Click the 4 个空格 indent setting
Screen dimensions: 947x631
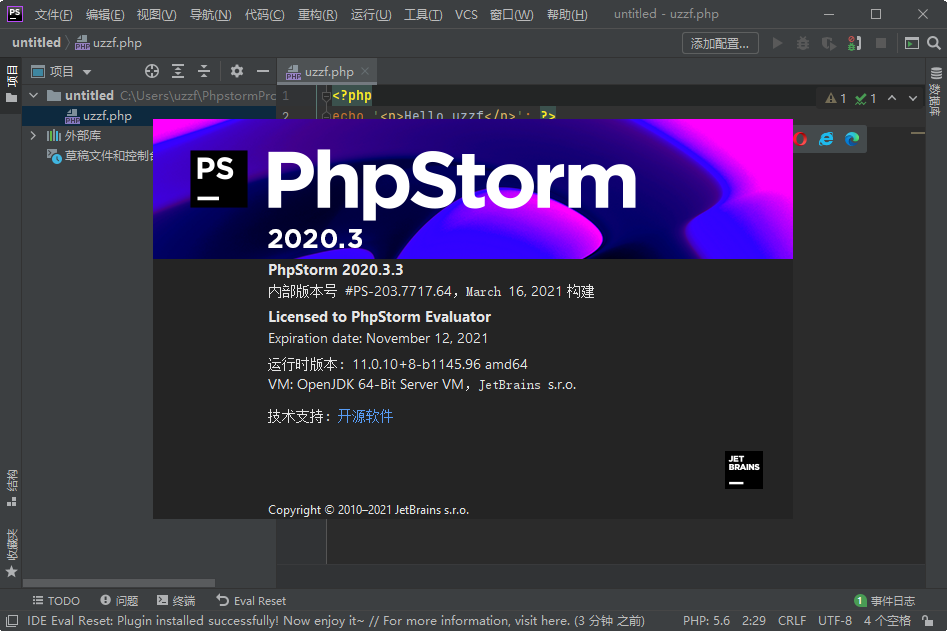click(x=887, y=621)
